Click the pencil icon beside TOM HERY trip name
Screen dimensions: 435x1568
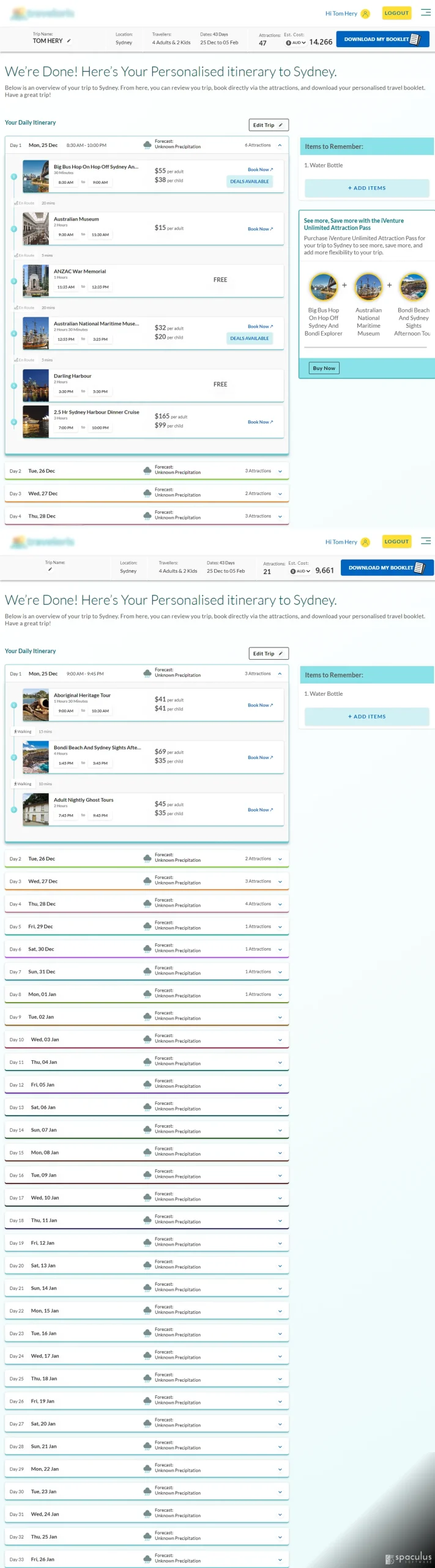click(69, 41)
